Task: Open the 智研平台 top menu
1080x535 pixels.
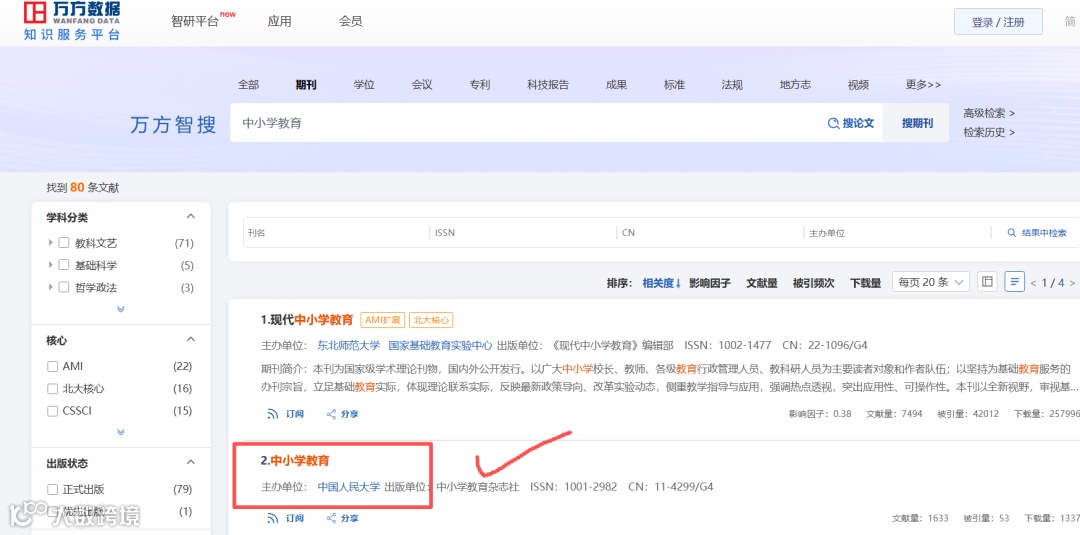Action: coord(195,21)
